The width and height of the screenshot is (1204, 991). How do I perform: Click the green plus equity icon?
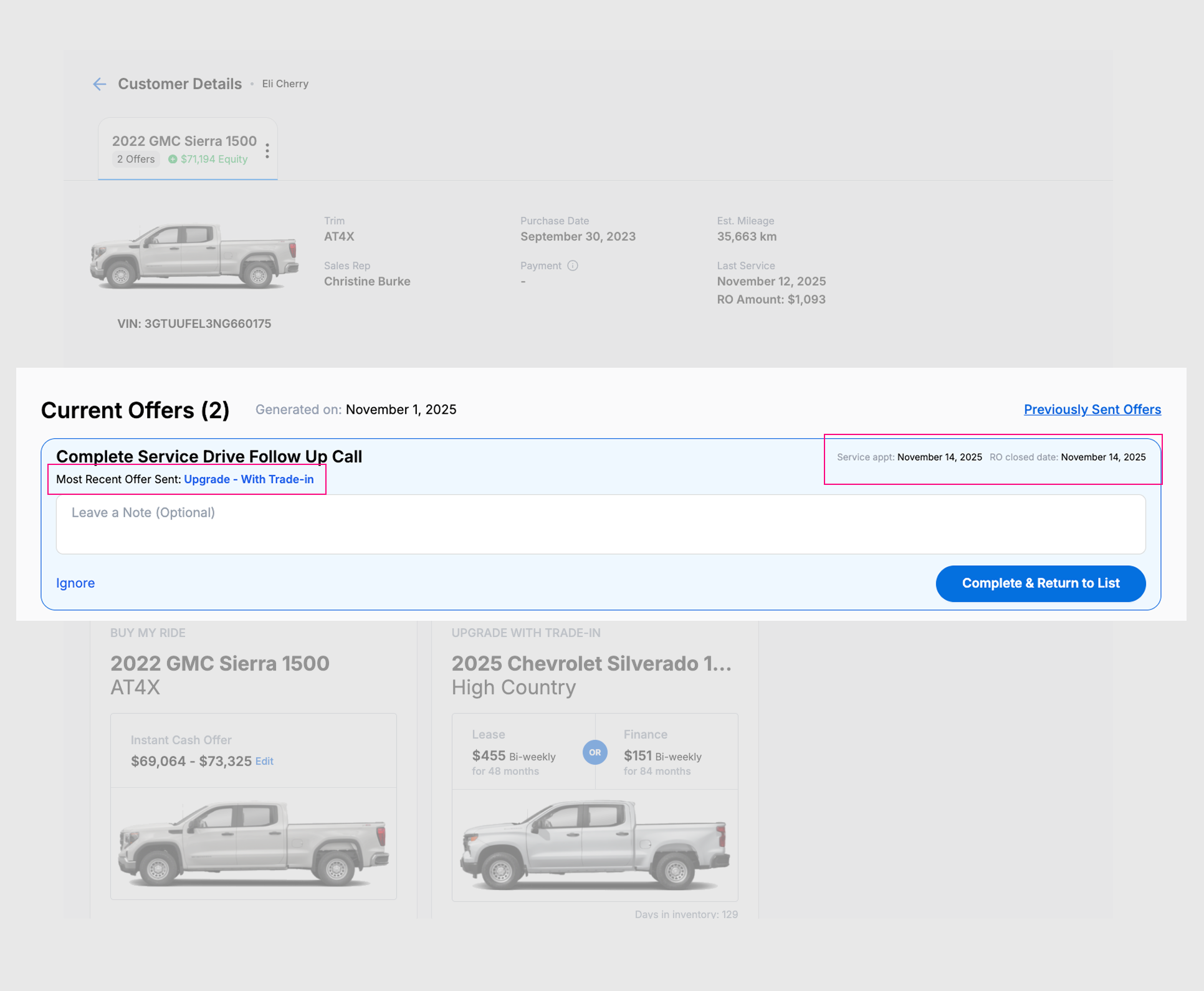(x=173, y=159)
